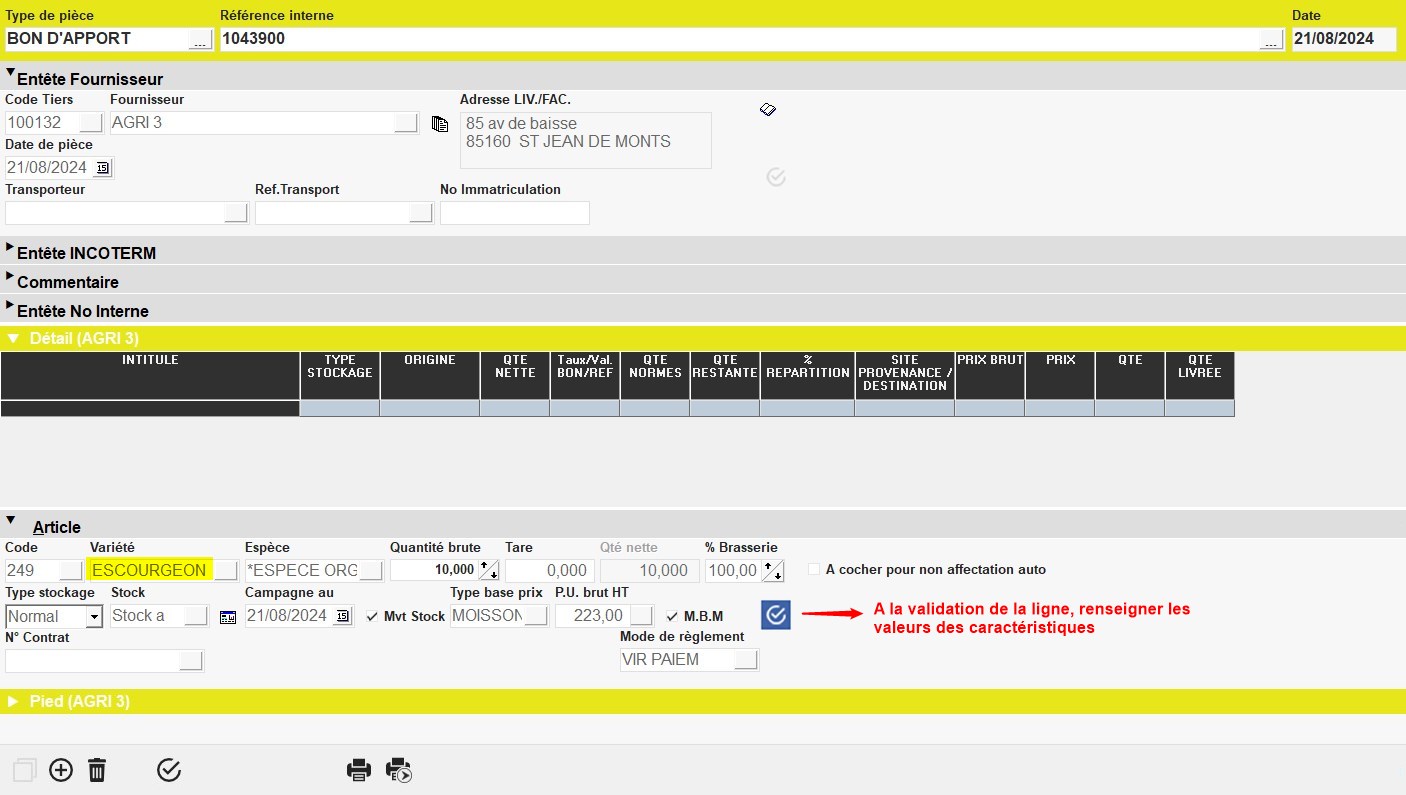The height and width of the screenshot is (795, 1406).
Task: Click the print icon
Action: point(359,770)
